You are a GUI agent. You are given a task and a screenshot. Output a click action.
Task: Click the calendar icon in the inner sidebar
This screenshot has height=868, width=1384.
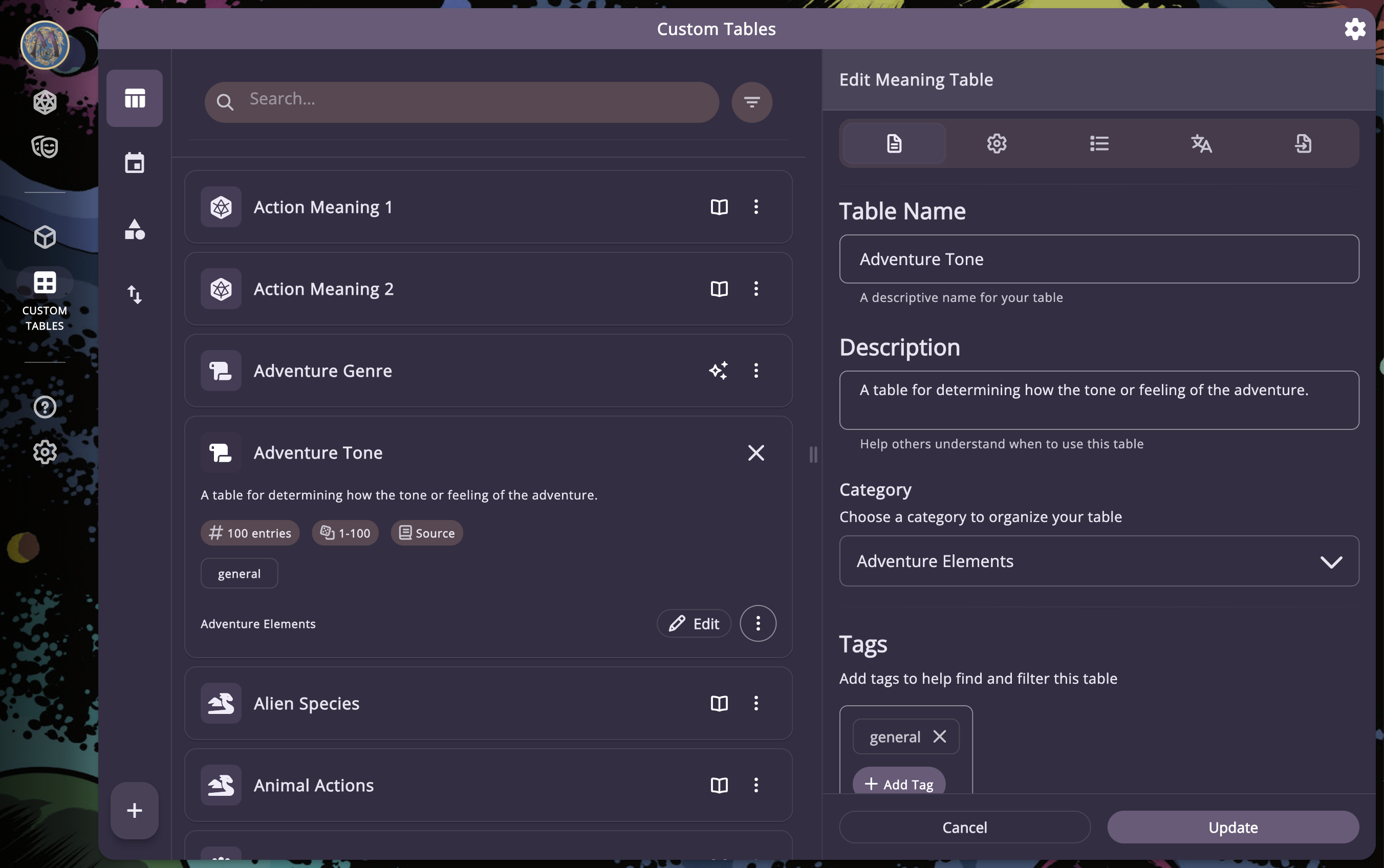(x=134, y=163)
